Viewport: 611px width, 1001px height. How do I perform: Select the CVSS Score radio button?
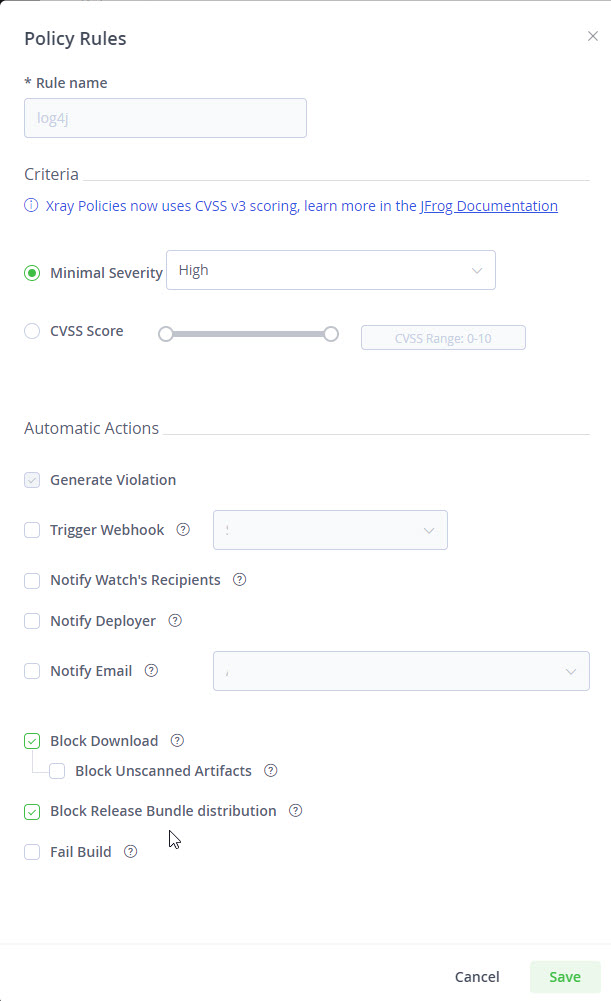pos(32,331)
